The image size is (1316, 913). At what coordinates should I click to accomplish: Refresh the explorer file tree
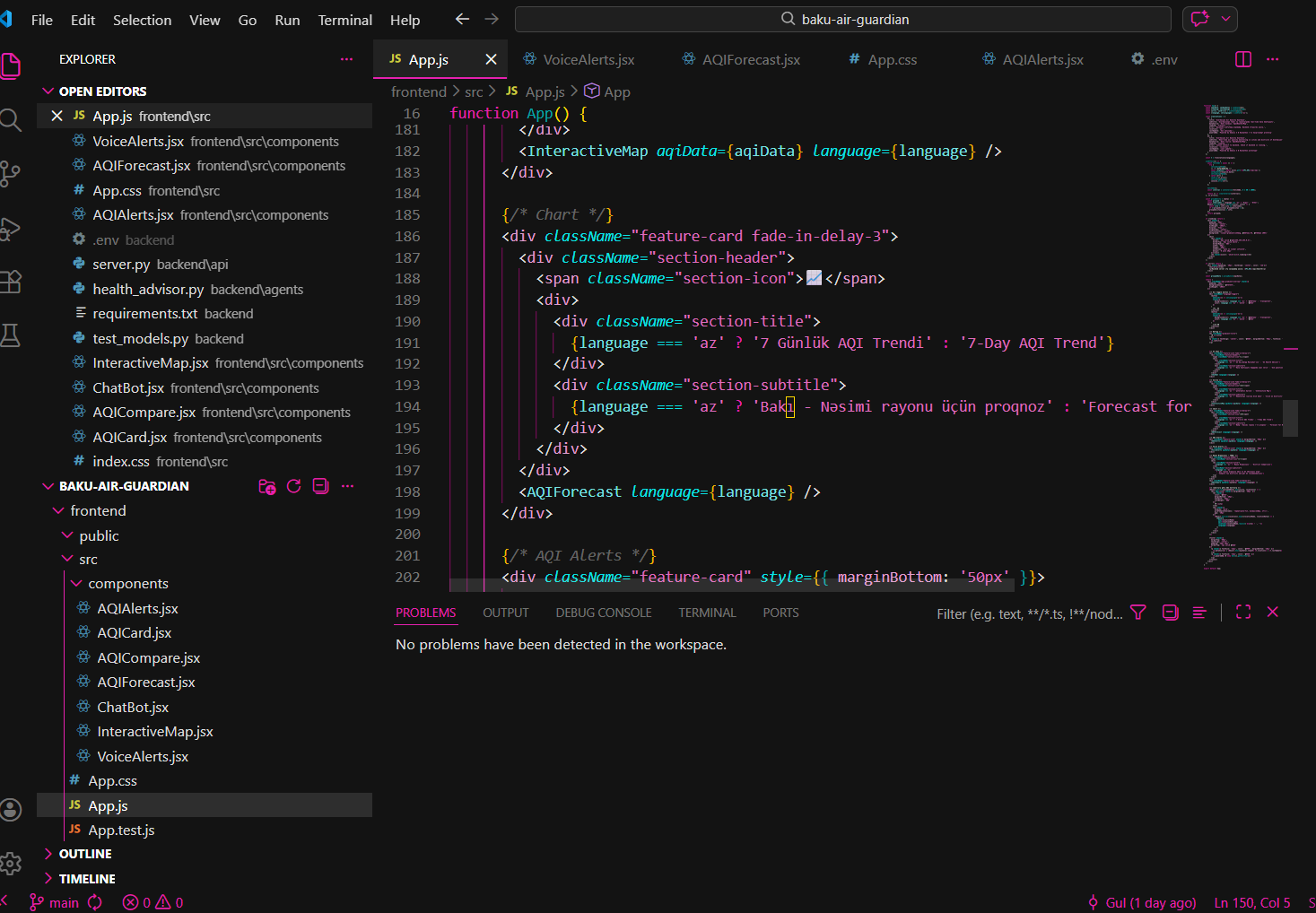(x=293, y=486)
